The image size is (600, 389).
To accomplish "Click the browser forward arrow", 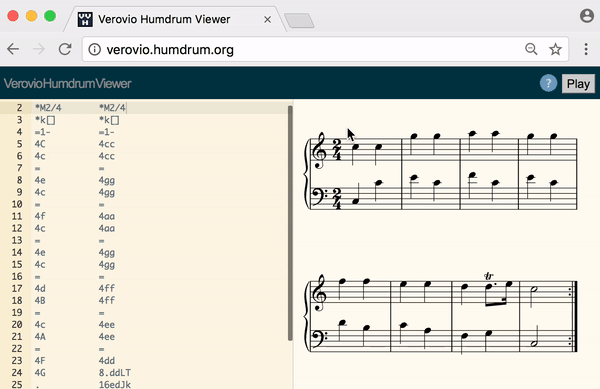I will click(x=39, y=49).
